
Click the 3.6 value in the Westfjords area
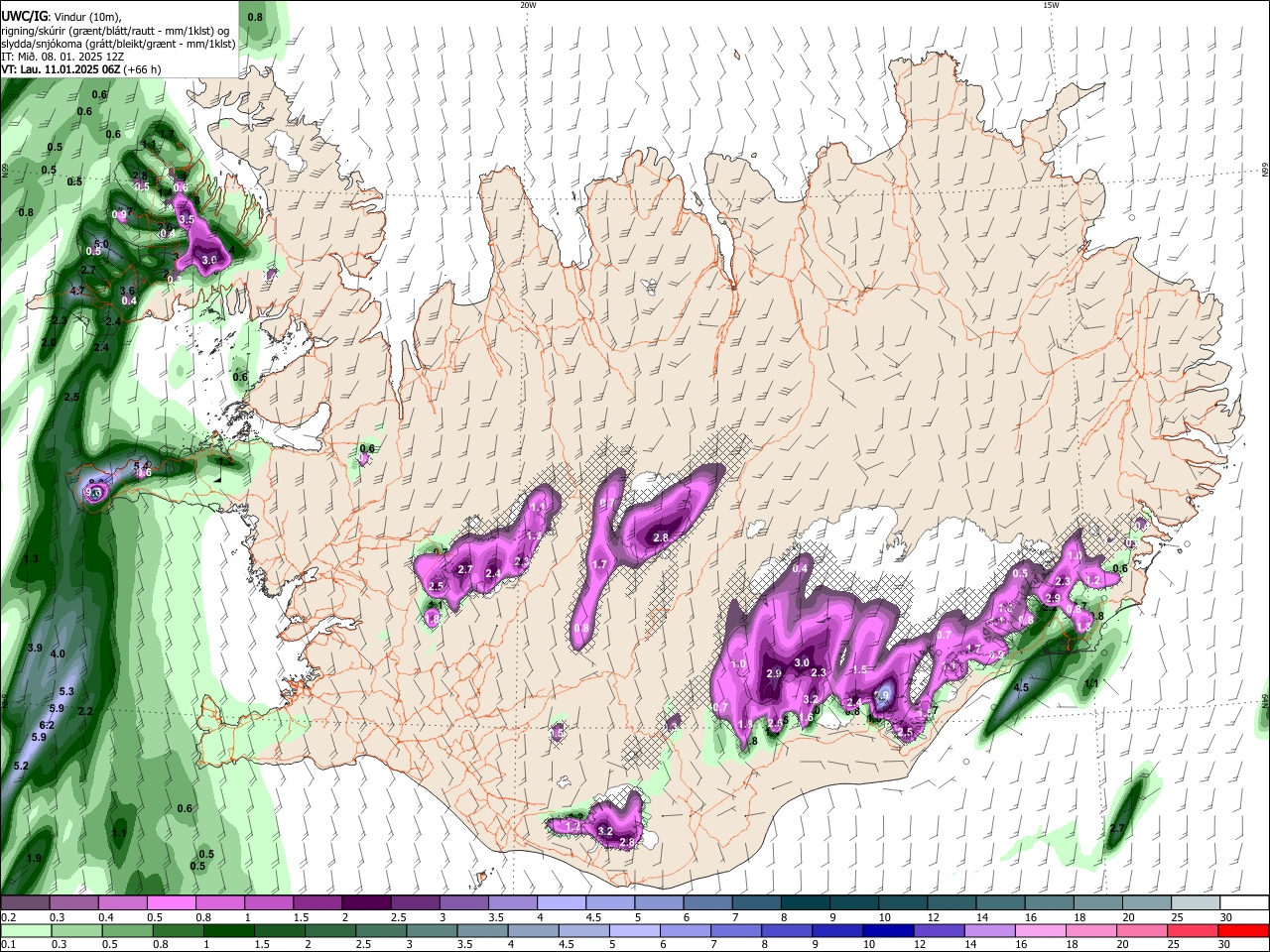[x=127, y=291]
